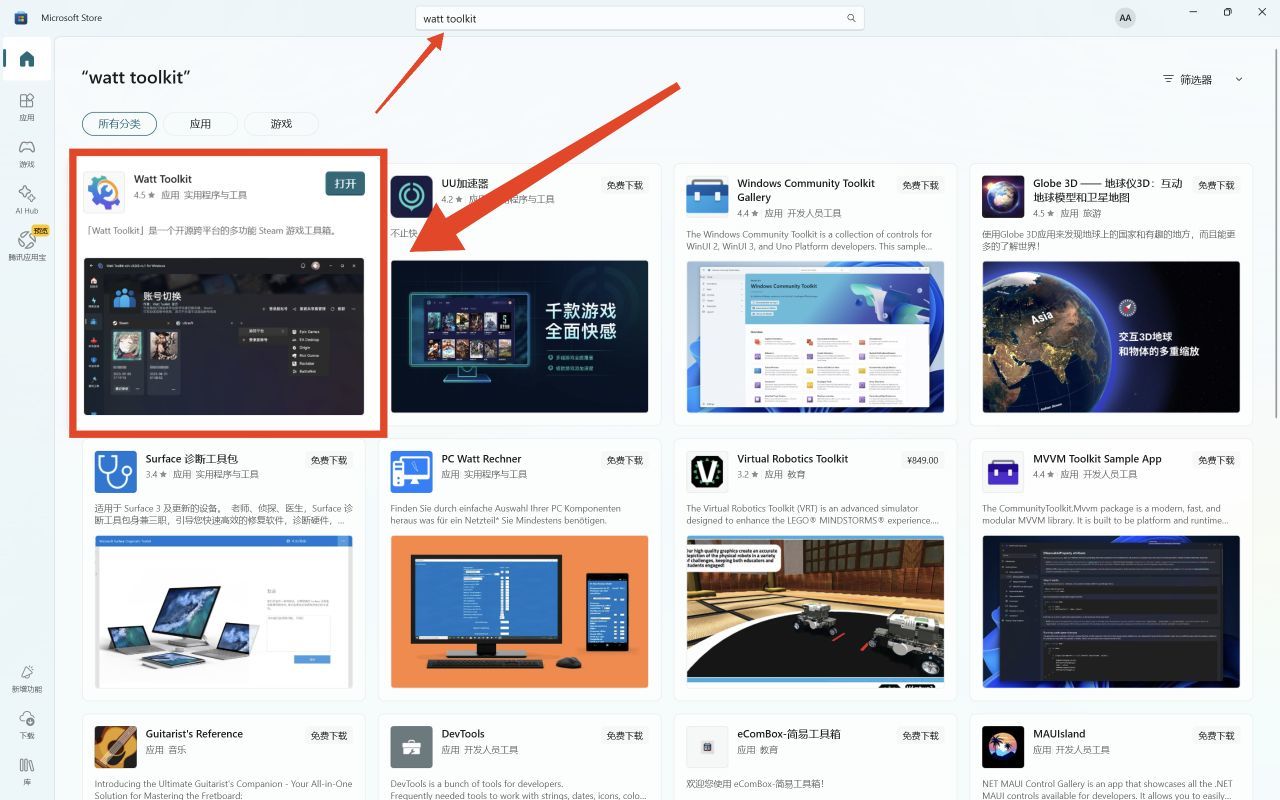Click 免费下载 for Windows Community Toolkit Gallery

(920, 185)
